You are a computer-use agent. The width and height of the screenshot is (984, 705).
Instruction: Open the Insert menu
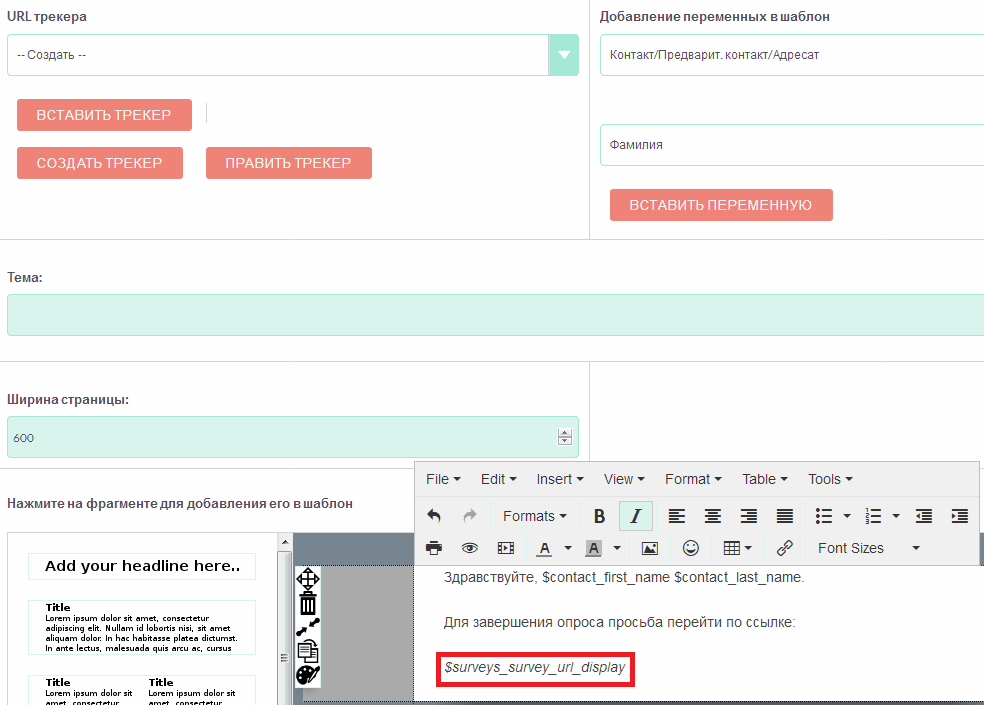560,479
